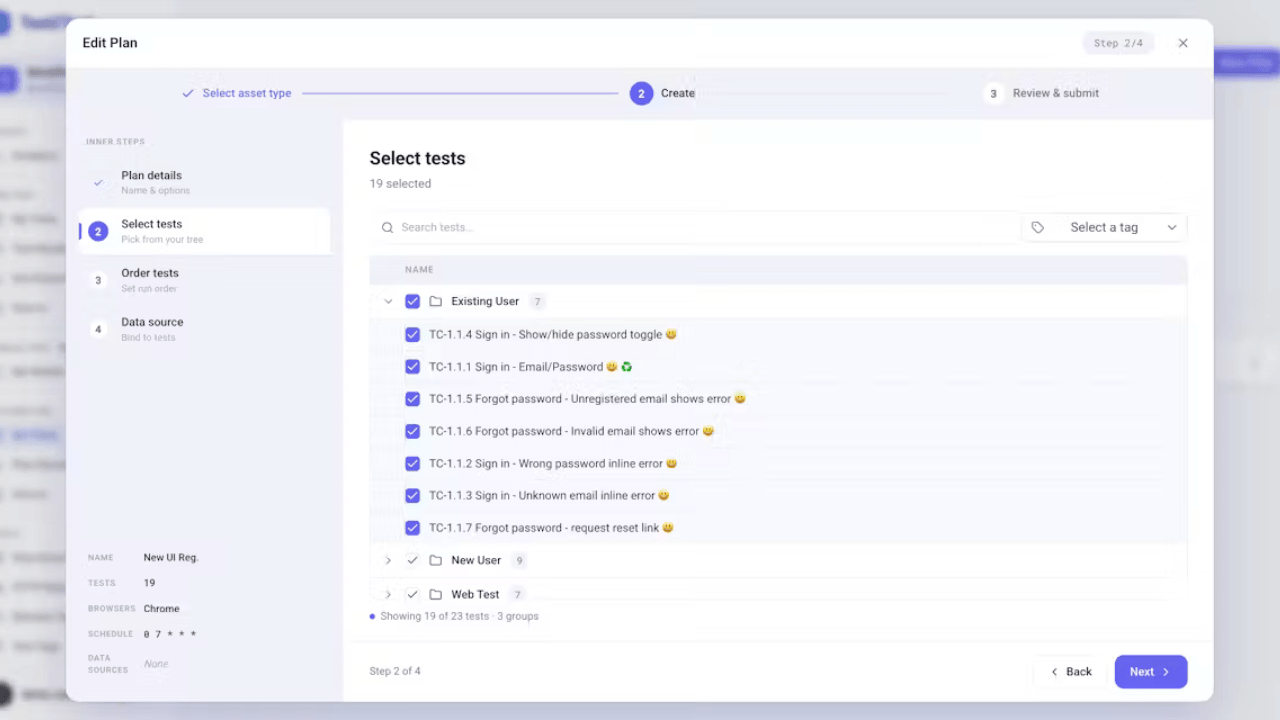Click the 'New UI Reg.' name value
The height and width of the screenshot is (720, 1280).
tap(171, 558)
